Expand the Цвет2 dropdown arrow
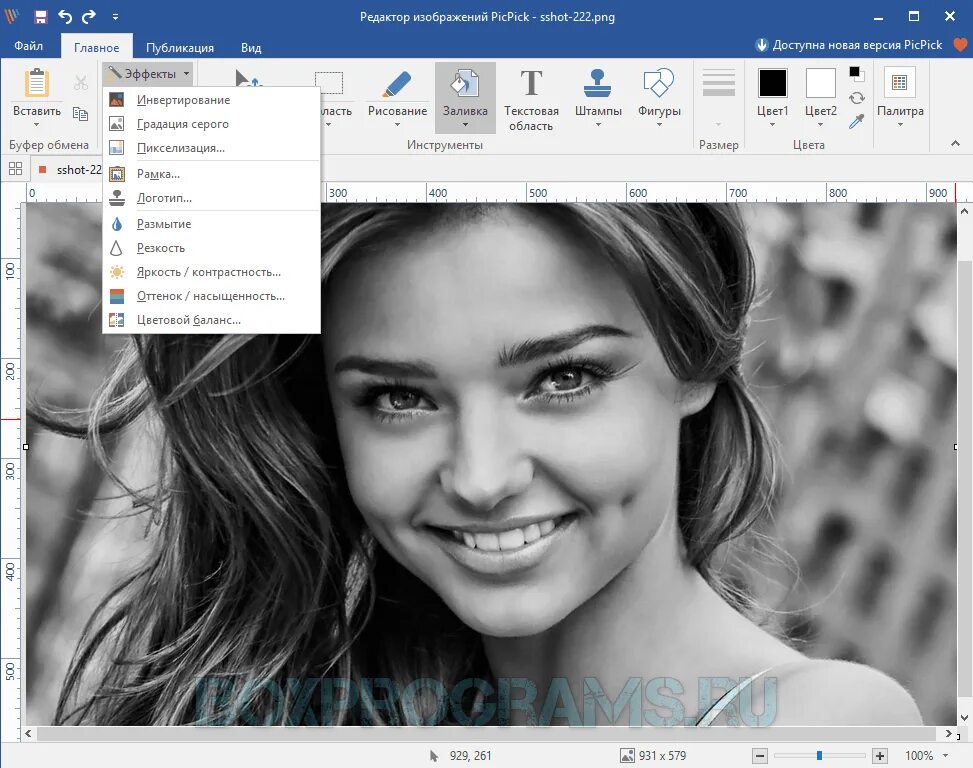 click(x=820, y=125)
